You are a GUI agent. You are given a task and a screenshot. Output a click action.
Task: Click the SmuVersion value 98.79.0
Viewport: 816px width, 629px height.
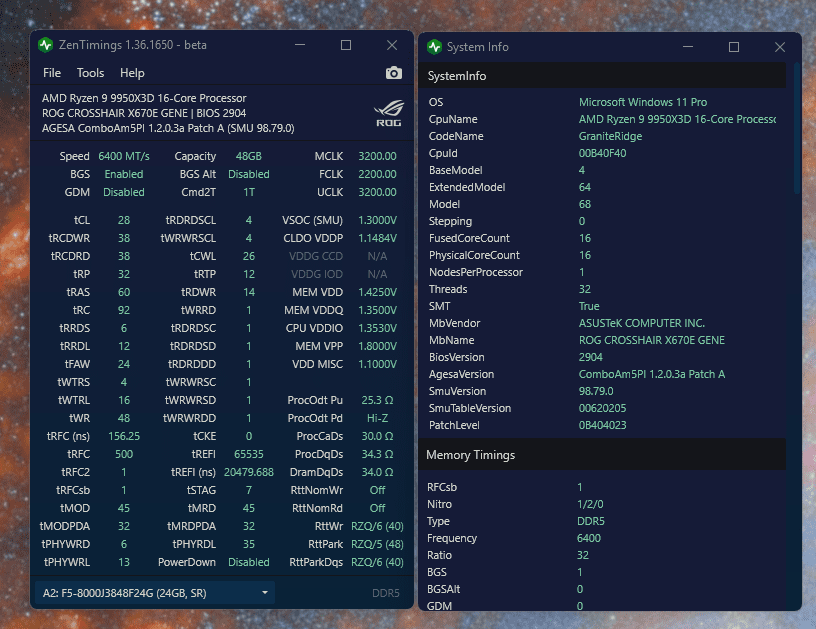pos(596,391)
